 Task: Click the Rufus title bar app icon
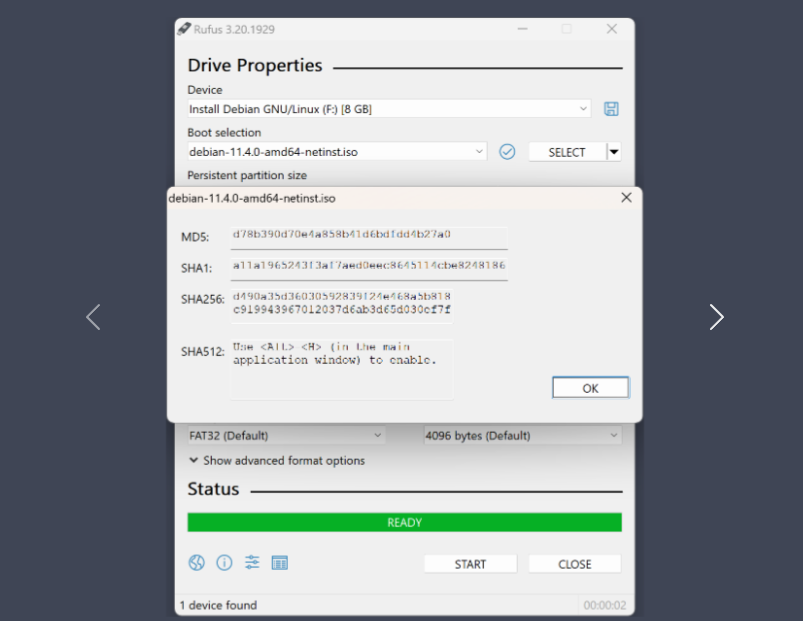point(184,29)
